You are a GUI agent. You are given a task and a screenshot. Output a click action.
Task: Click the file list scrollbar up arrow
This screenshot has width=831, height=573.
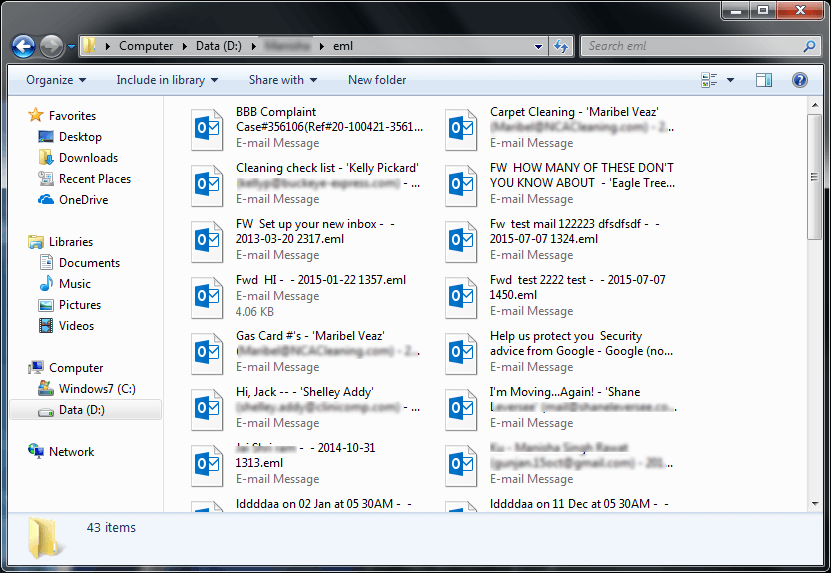point(815,105)
